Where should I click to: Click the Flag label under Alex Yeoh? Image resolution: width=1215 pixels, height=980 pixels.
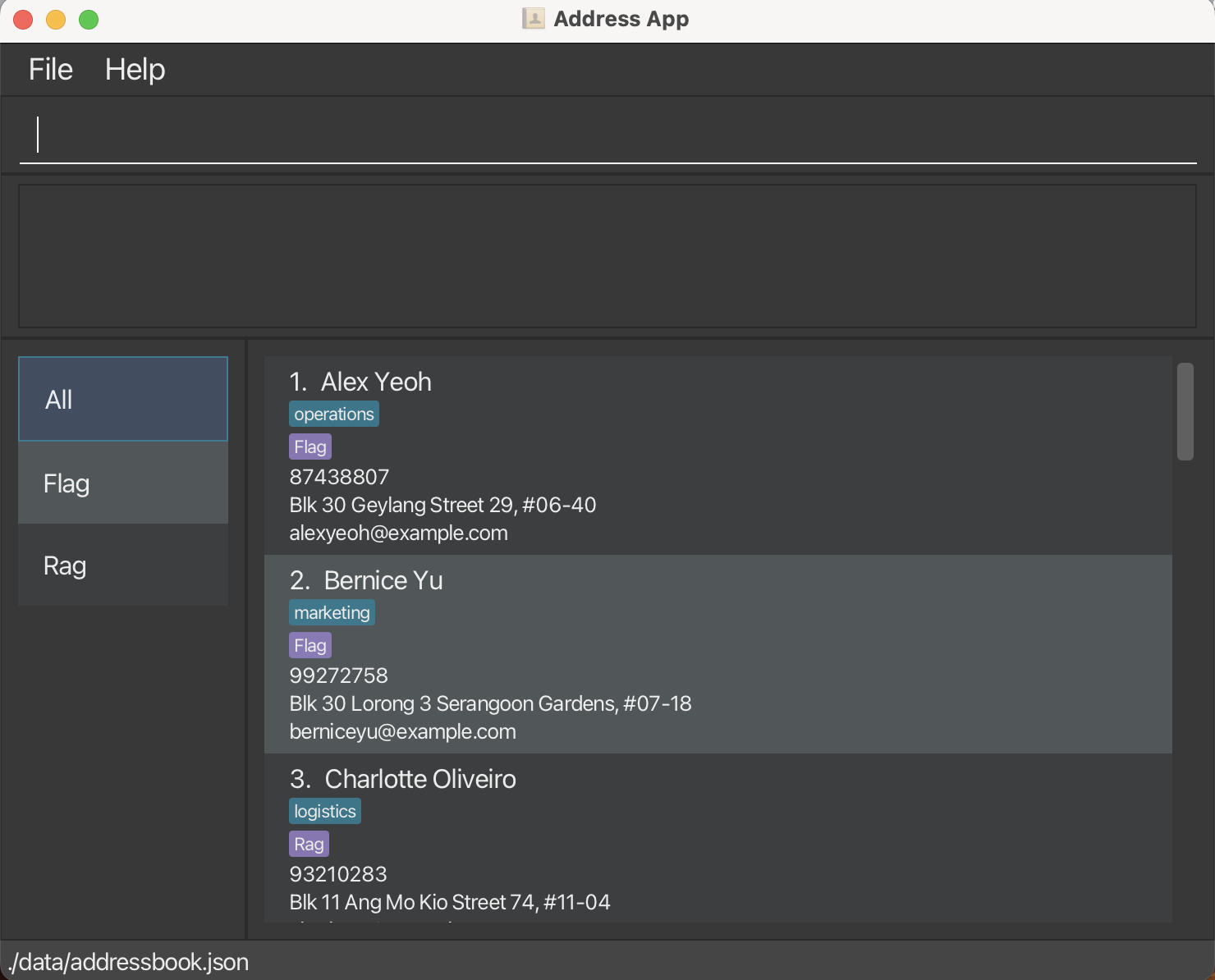pyautogui.click(x=310, y=447)
